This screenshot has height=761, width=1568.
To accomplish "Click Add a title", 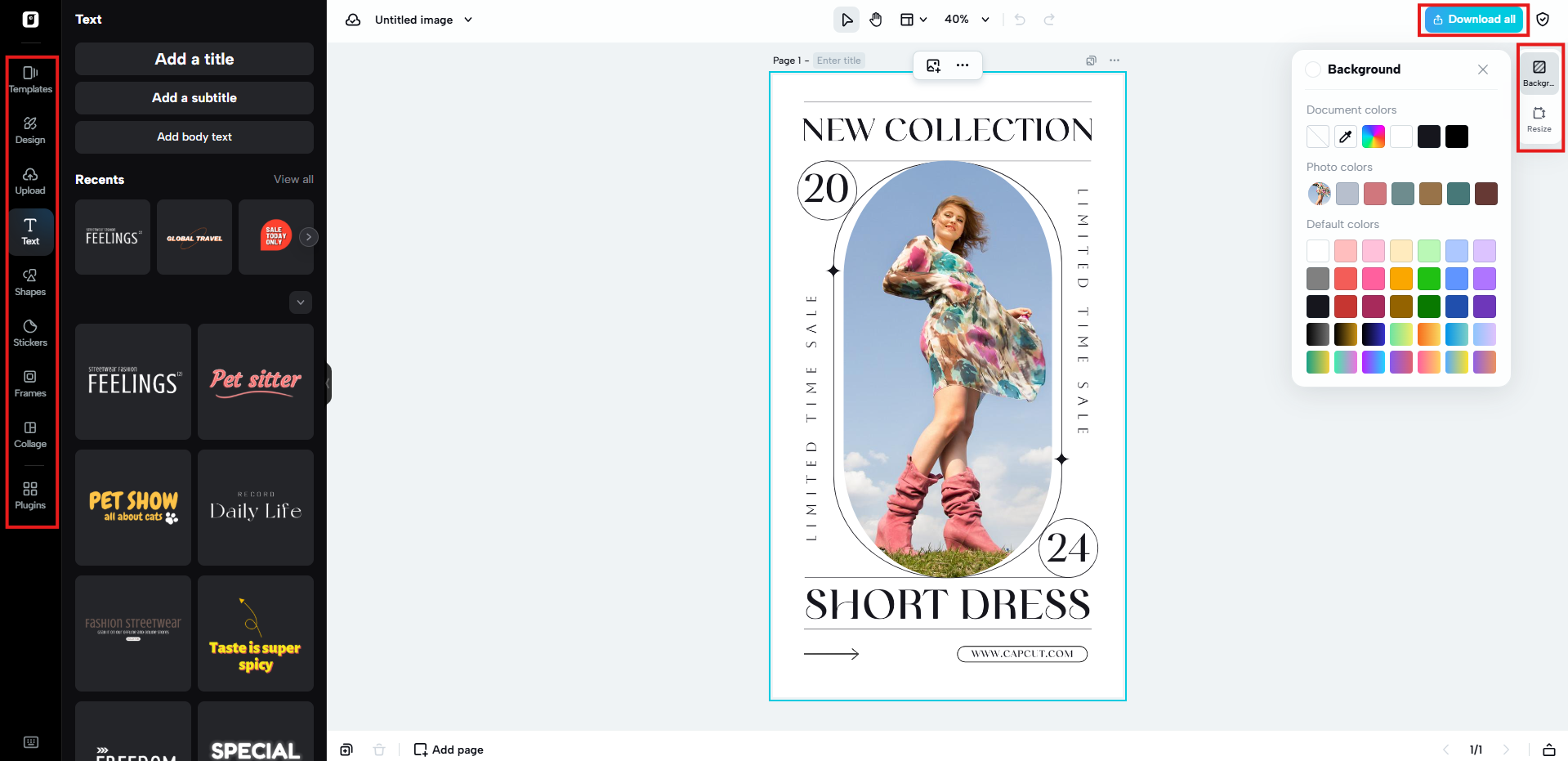I will click(194, 58).
